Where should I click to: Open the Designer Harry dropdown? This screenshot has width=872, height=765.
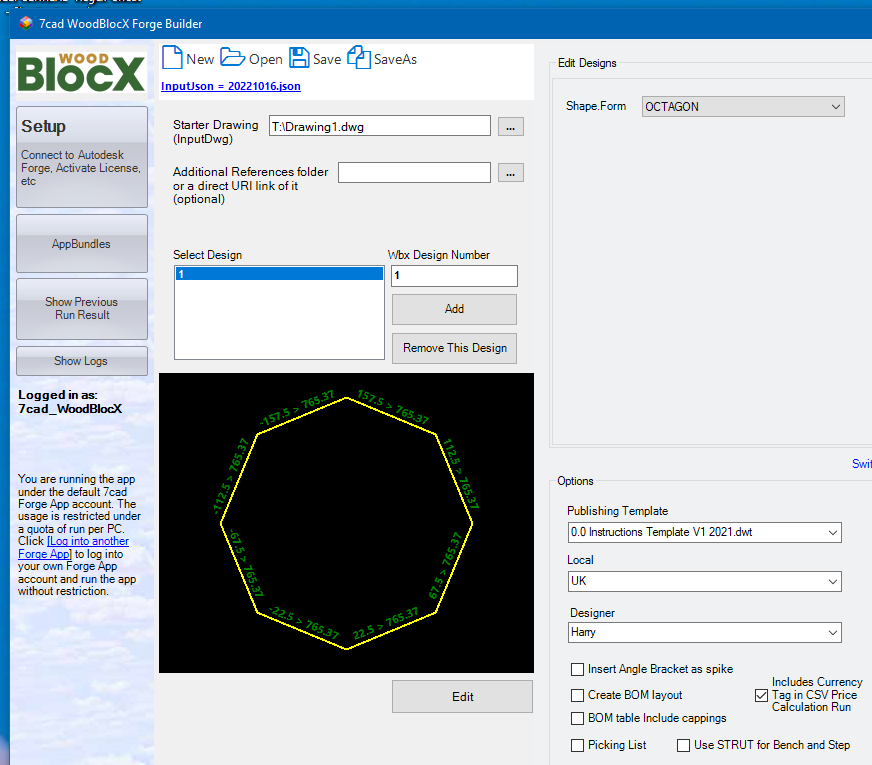click(x=705, y=632)
